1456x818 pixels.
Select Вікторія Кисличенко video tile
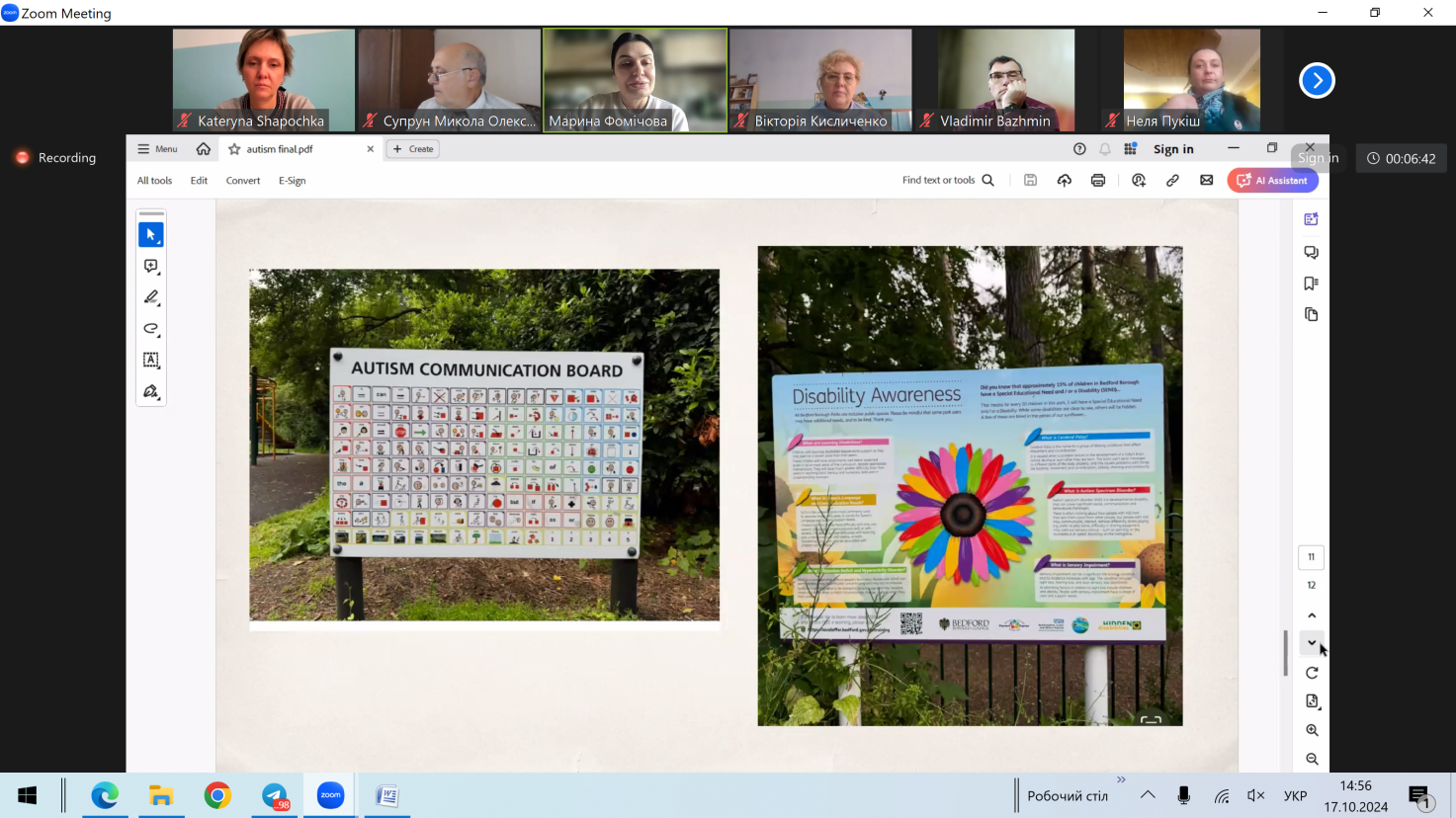820,80
